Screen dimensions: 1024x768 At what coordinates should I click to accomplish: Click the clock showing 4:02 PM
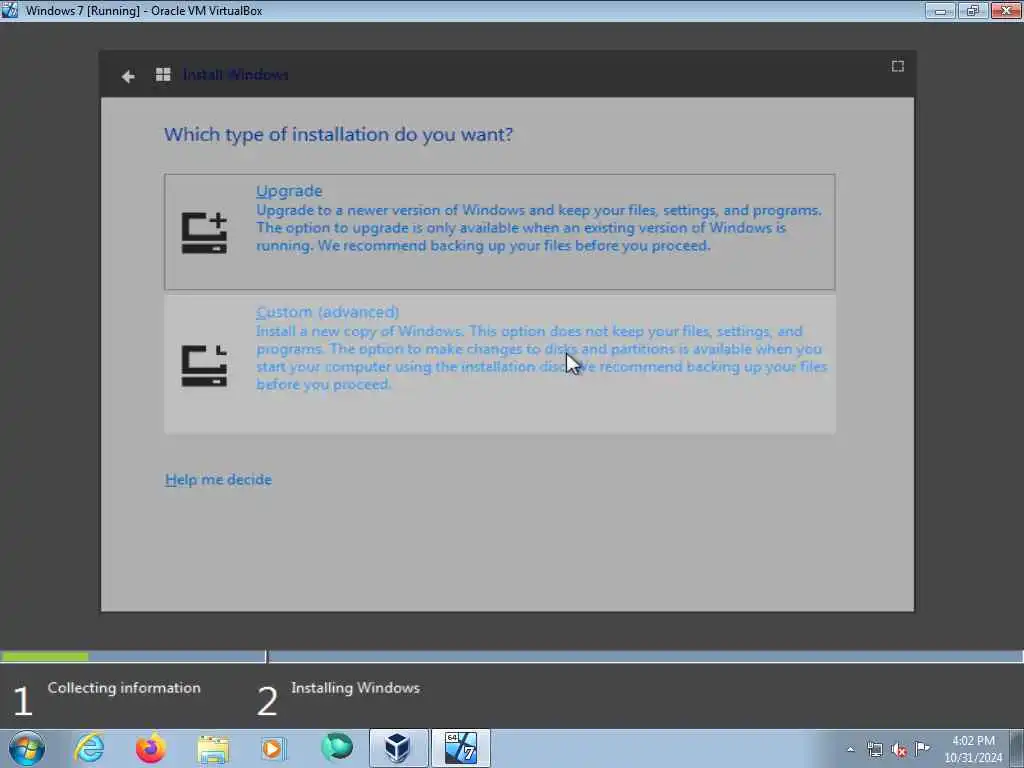point(973,741)
